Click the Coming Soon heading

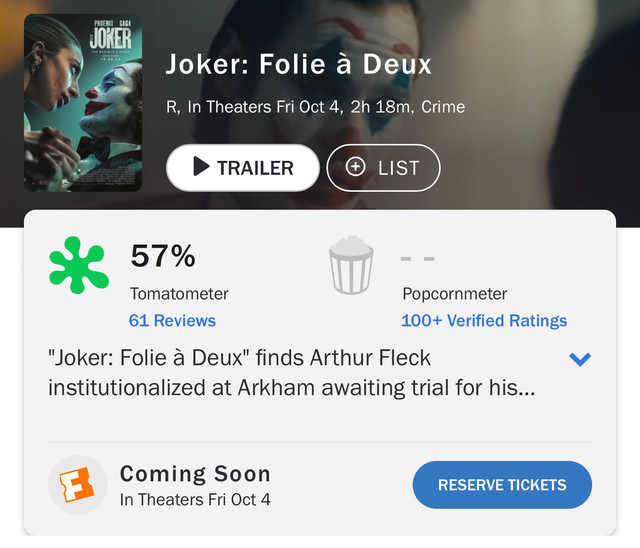(195, 474)
